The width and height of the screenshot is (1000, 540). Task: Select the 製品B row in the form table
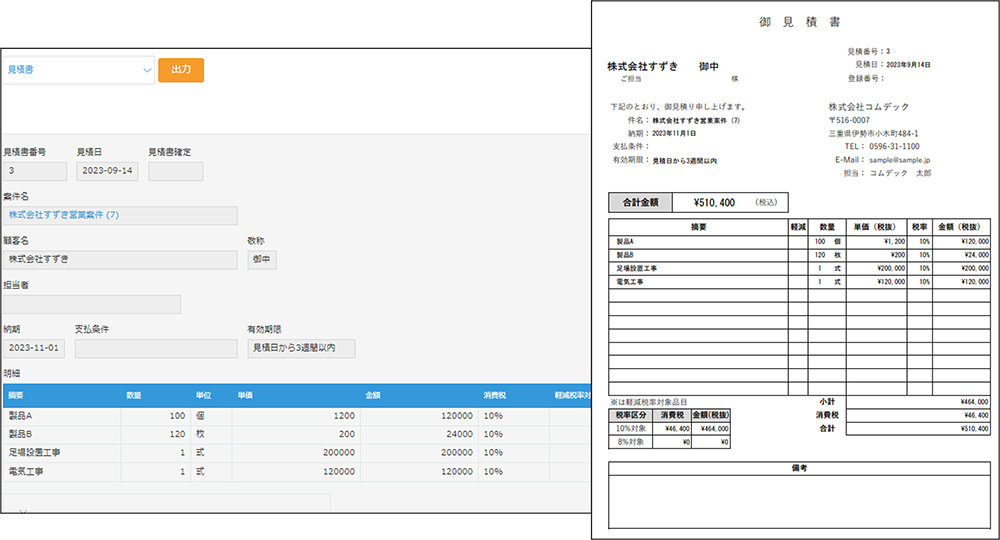click(x=297, y=434)
